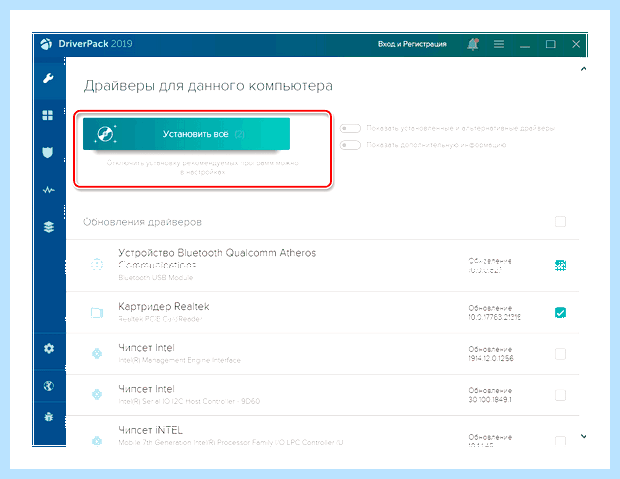Screen dimensions: 620x479
Task: Open notifications bell icon
Action: click(x=473, y=44)
